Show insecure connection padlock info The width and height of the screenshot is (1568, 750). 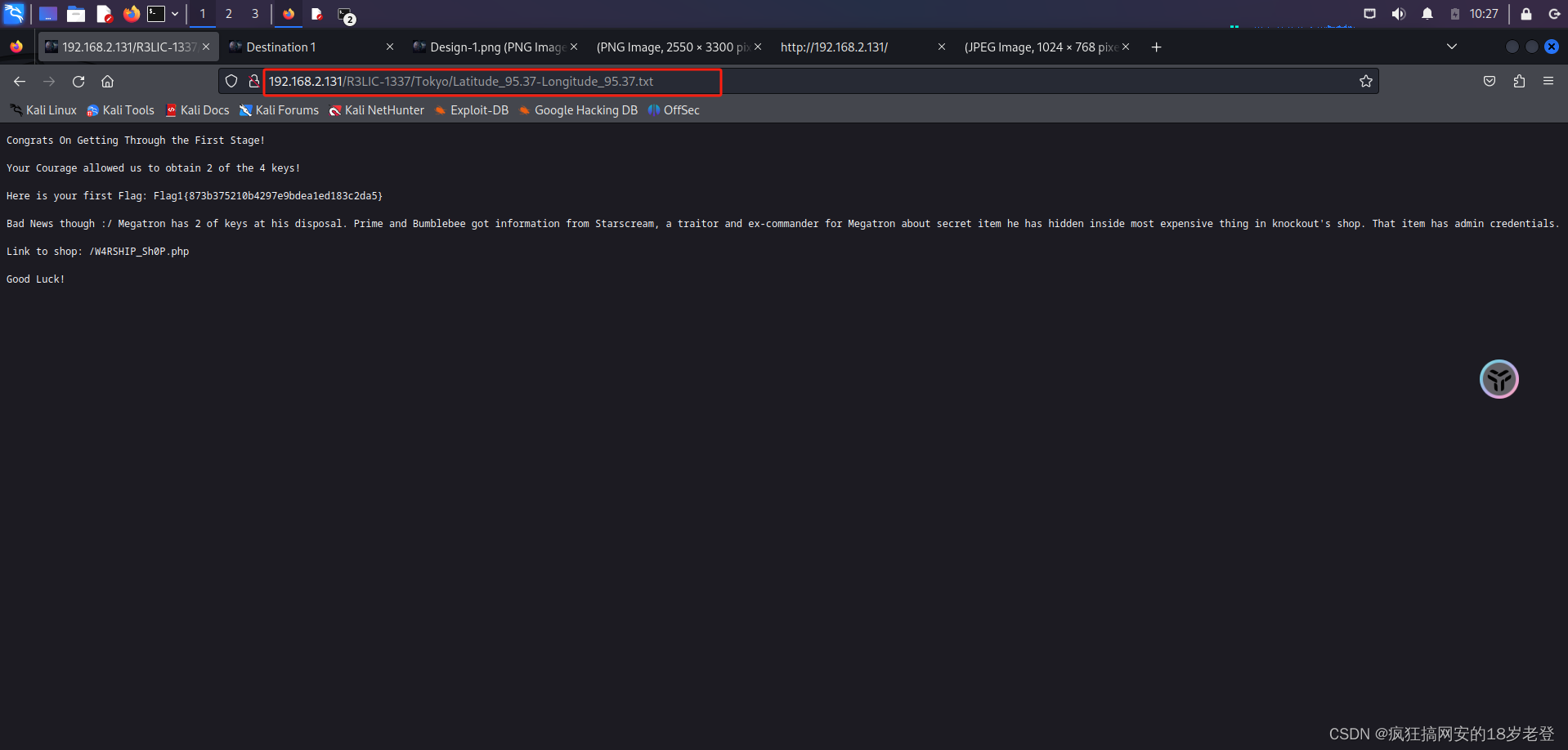click(x=254, y=82)
